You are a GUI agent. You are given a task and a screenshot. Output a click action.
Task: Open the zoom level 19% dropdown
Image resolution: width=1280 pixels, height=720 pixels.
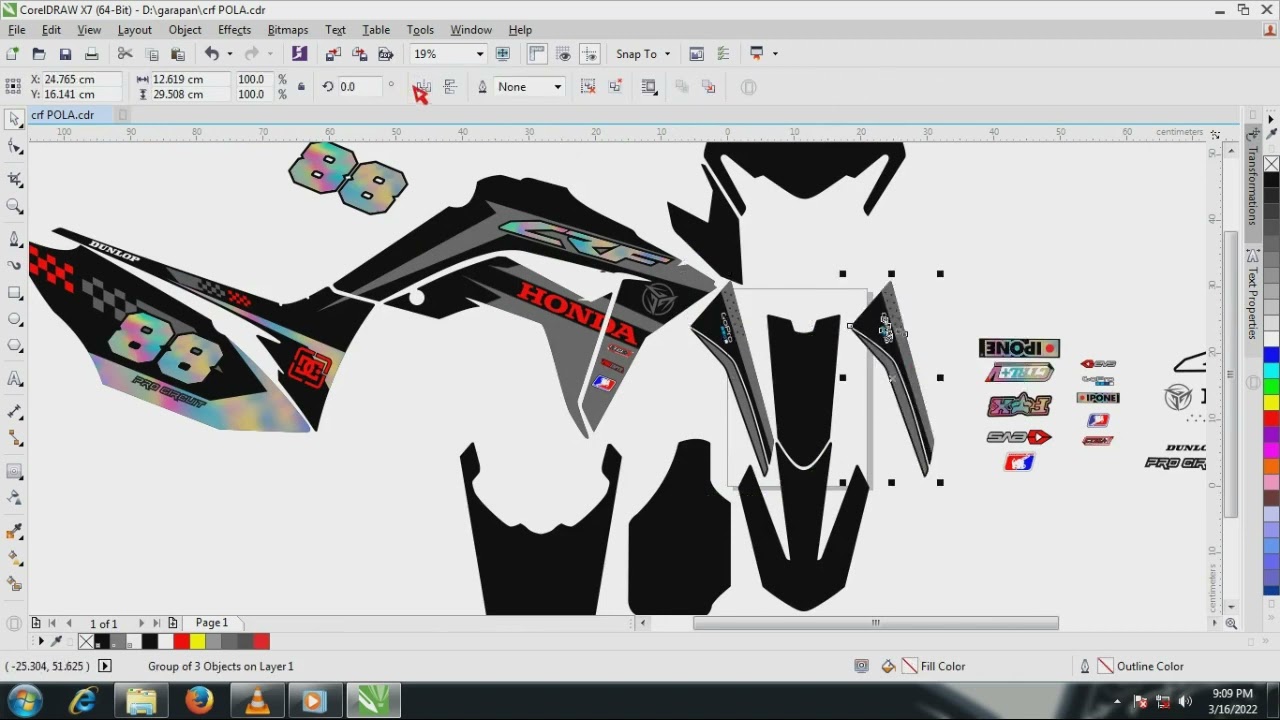point(480,54)
